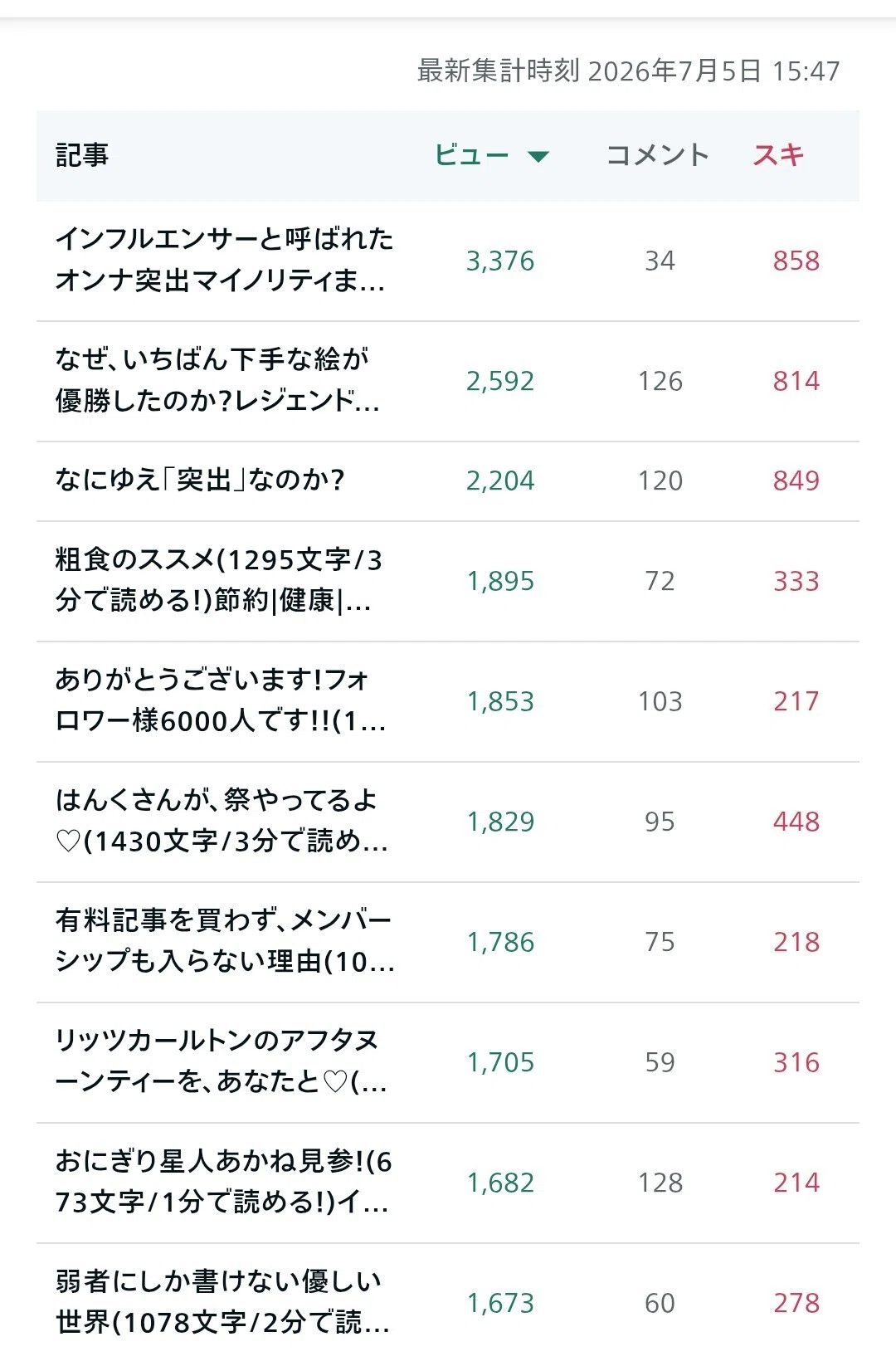The width and height of the screenshot is (896, 1361).
Task: Open article リッツカールトンのアフタヌーンティー
Action: pyautogui.click(x=221, y=1062)
